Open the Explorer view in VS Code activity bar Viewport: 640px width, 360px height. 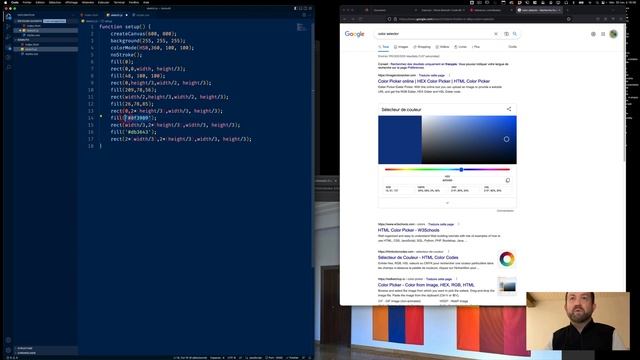pos(9,17)
